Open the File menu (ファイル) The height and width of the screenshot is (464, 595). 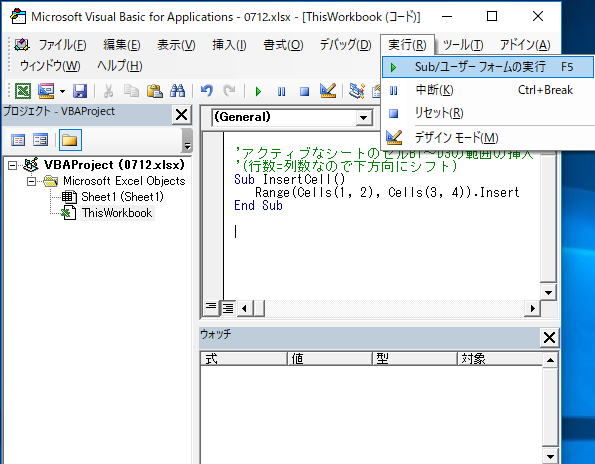(x=62, y=45)
